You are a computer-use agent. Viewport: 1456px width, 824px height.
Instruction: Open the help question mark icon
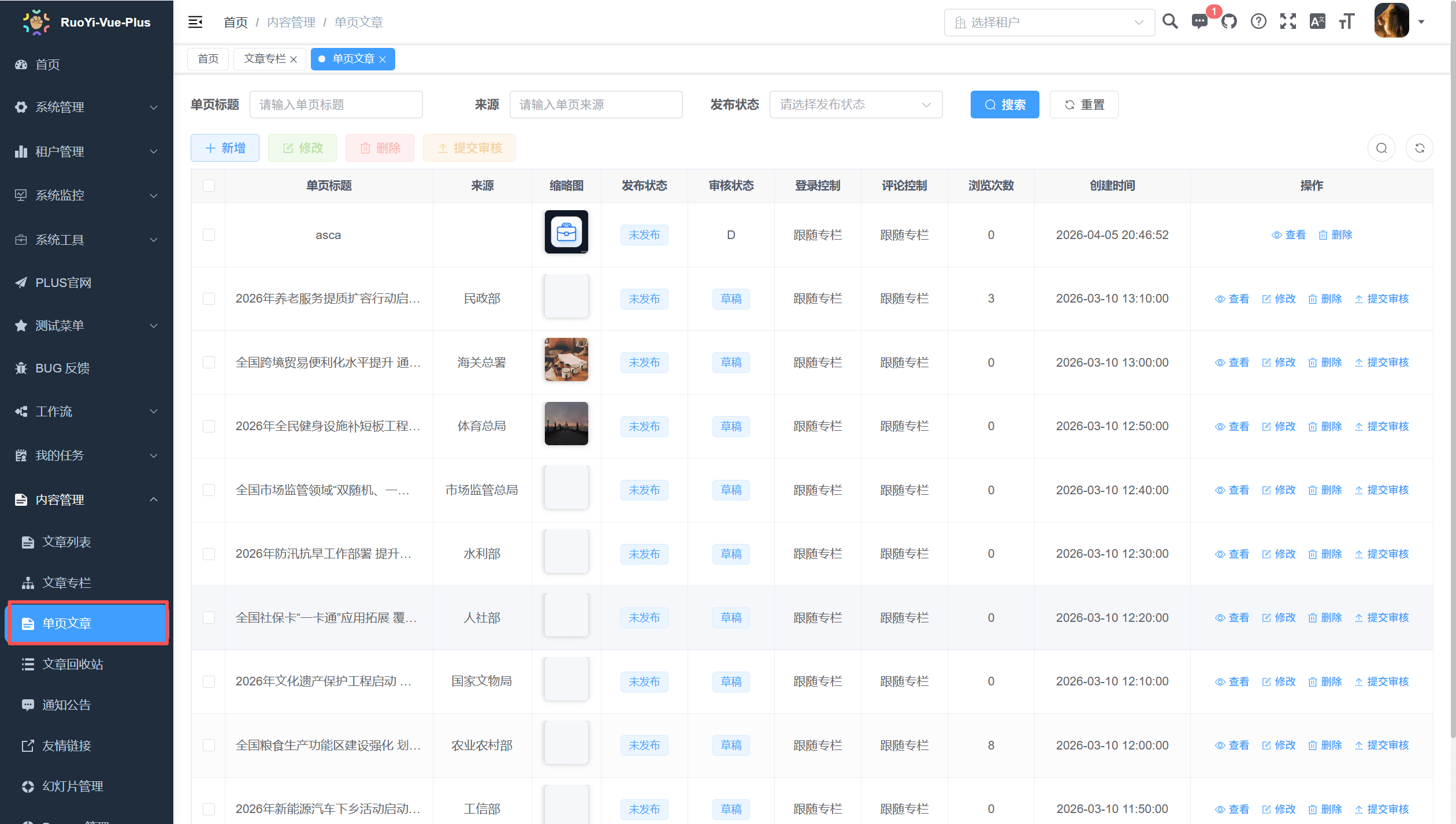point(1258,21)
